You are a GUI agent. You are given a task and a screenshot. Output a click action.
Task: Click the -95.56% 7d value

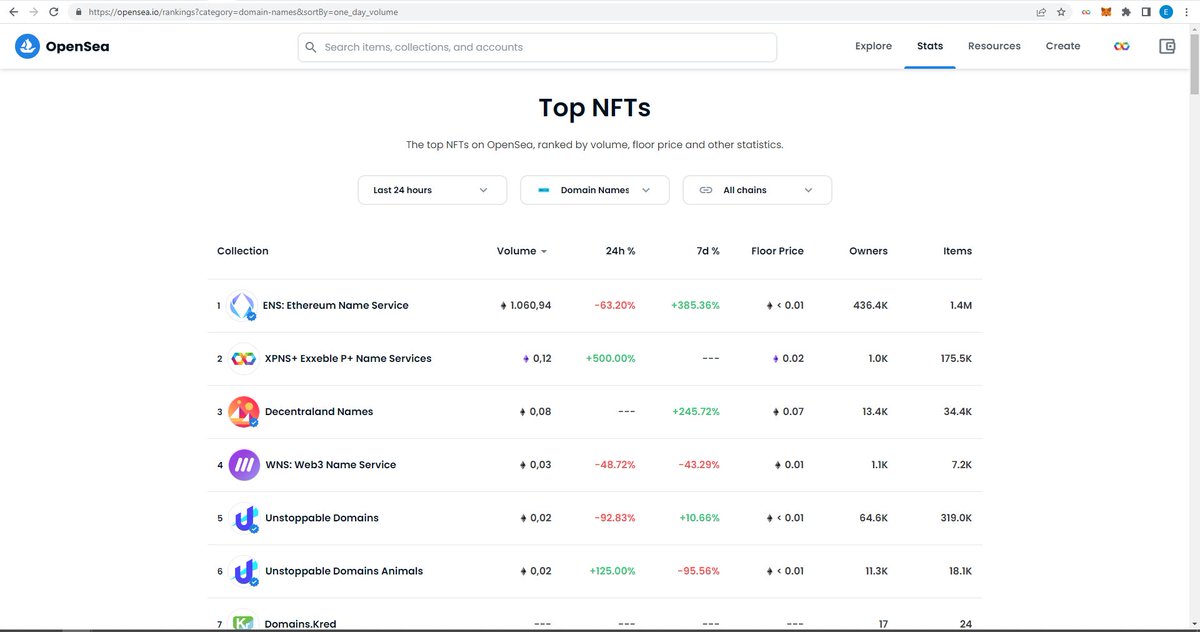point(698,571)
